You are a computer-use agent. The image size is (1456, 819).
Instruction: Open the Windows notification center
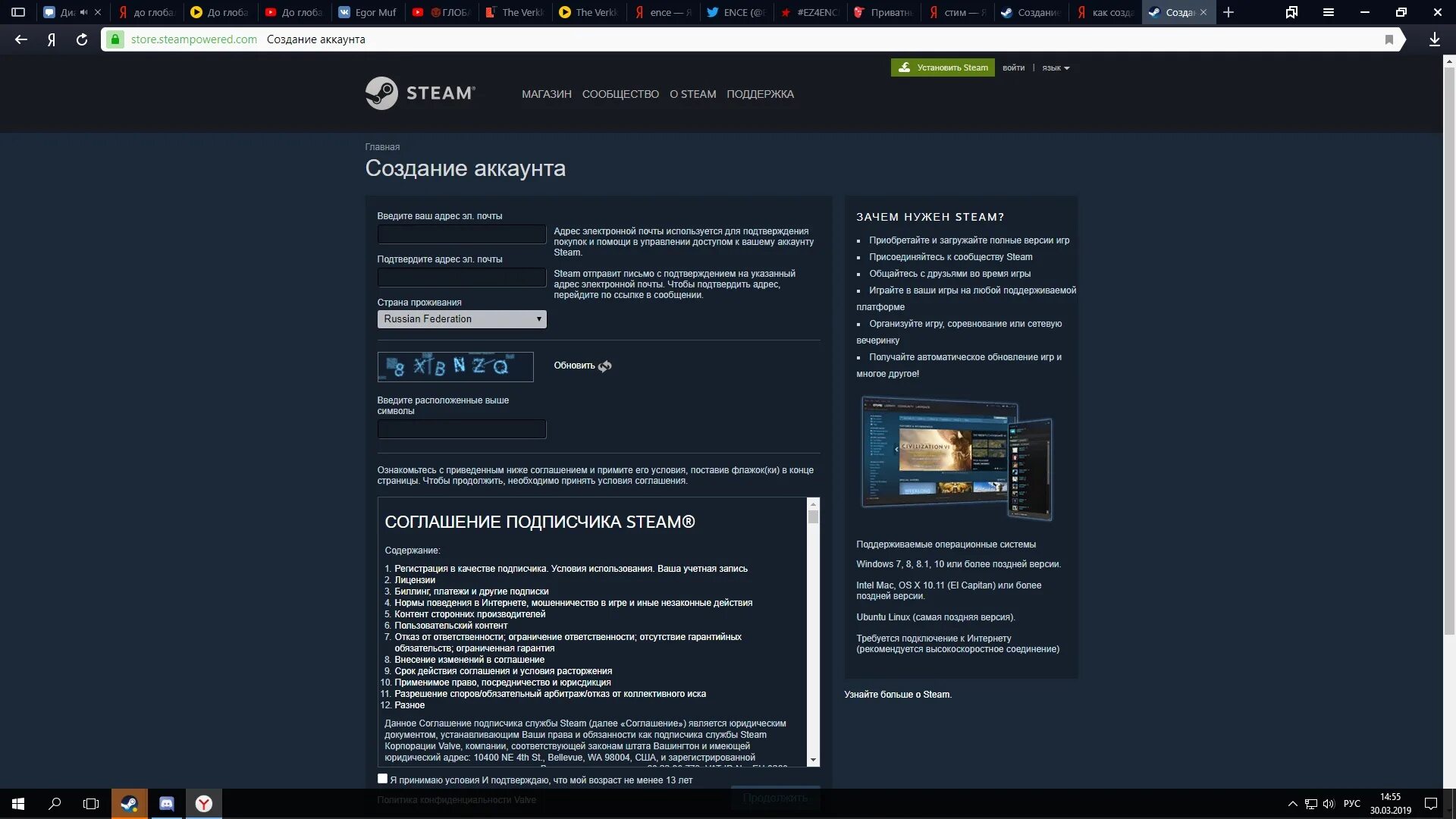click(1431, 804)
